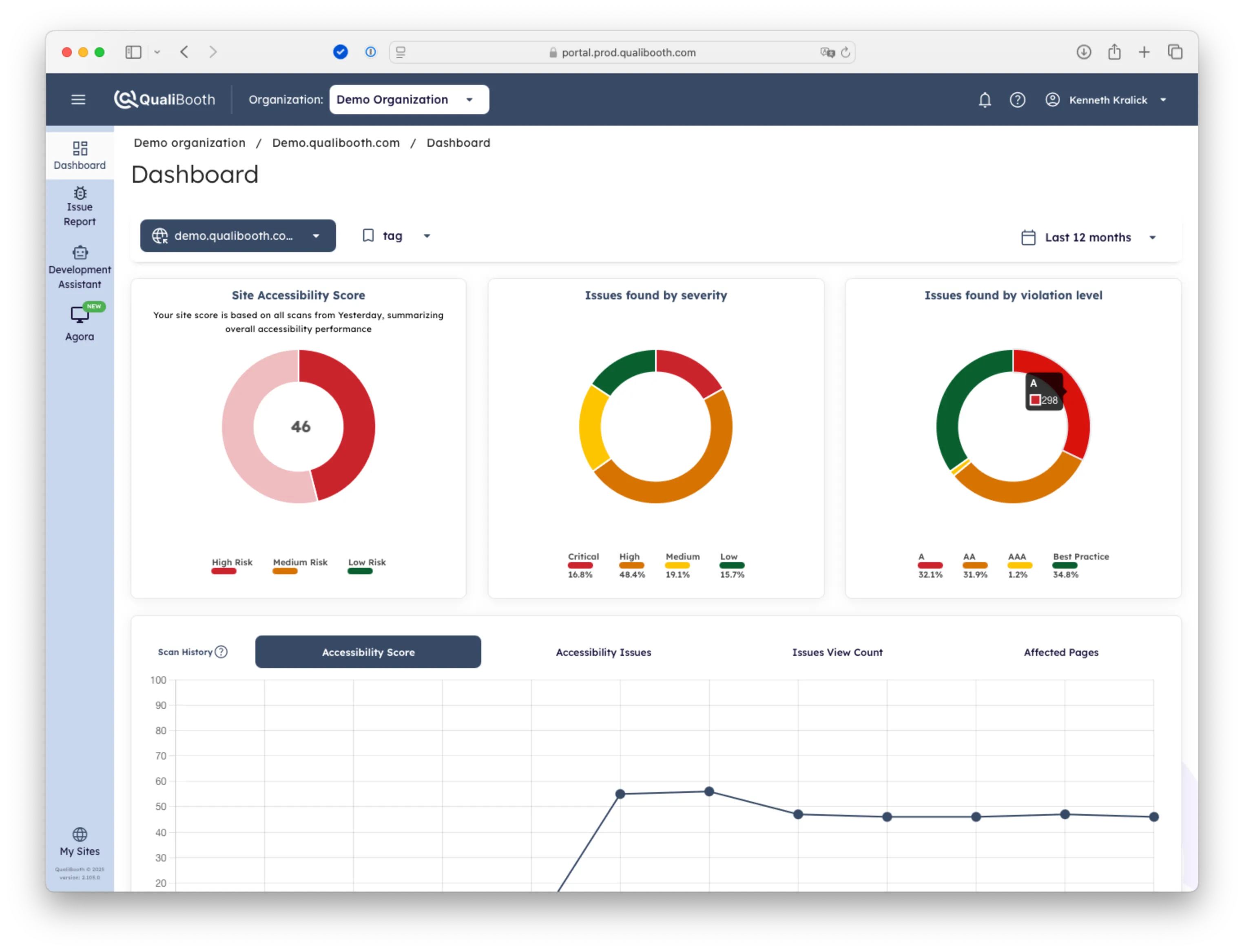
Task: Open a new Safari tab
Action: point(1145,52)
